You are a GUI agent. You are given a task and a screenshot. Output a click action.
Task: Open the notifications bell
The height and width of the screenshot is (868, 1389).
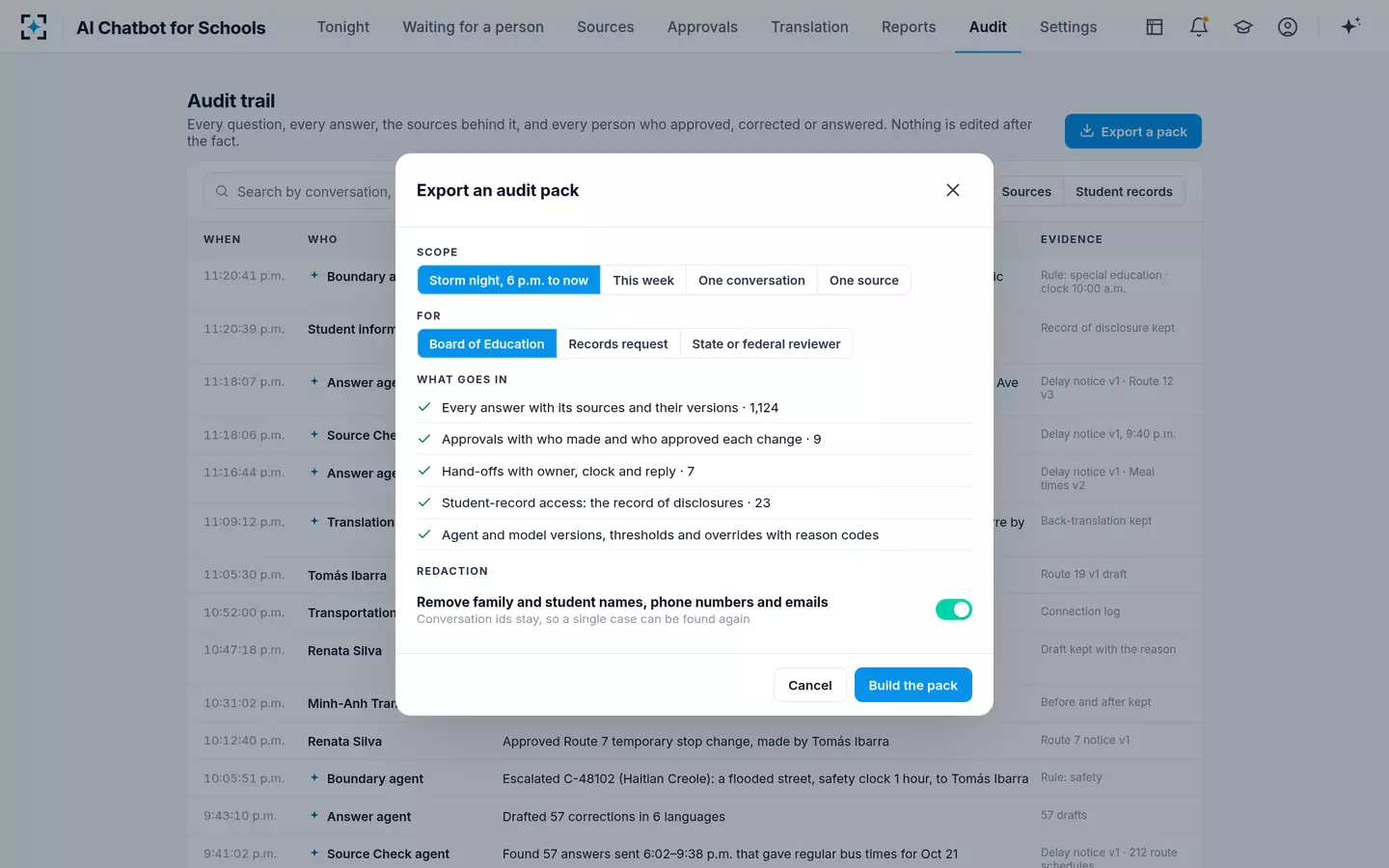coord(1199,27)
